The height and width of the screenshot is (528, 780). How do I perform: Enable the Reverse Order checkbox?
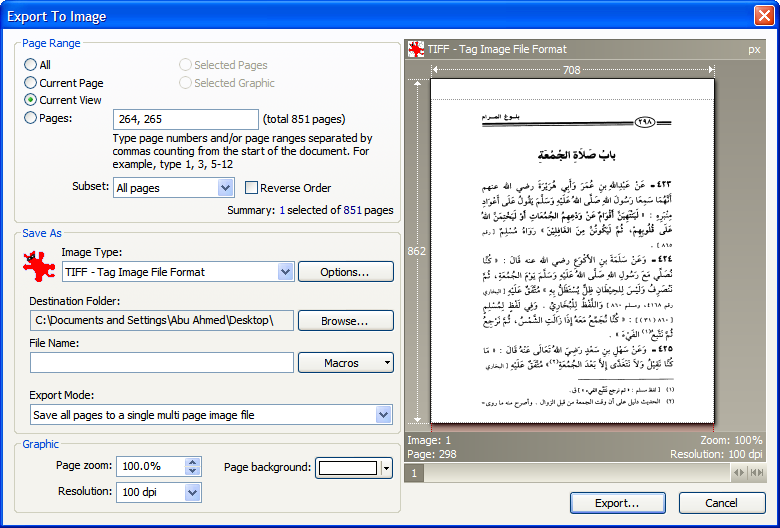[252, 188]
